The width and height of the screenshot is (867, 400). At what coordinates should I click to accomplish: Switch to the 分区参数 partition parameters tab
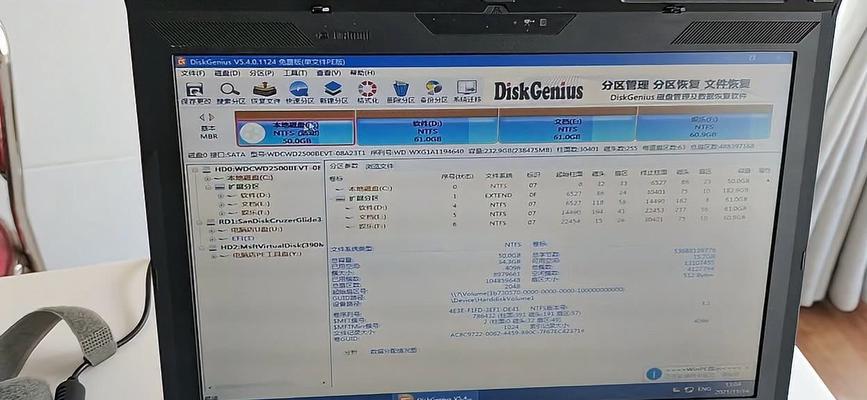coord(343,166)
